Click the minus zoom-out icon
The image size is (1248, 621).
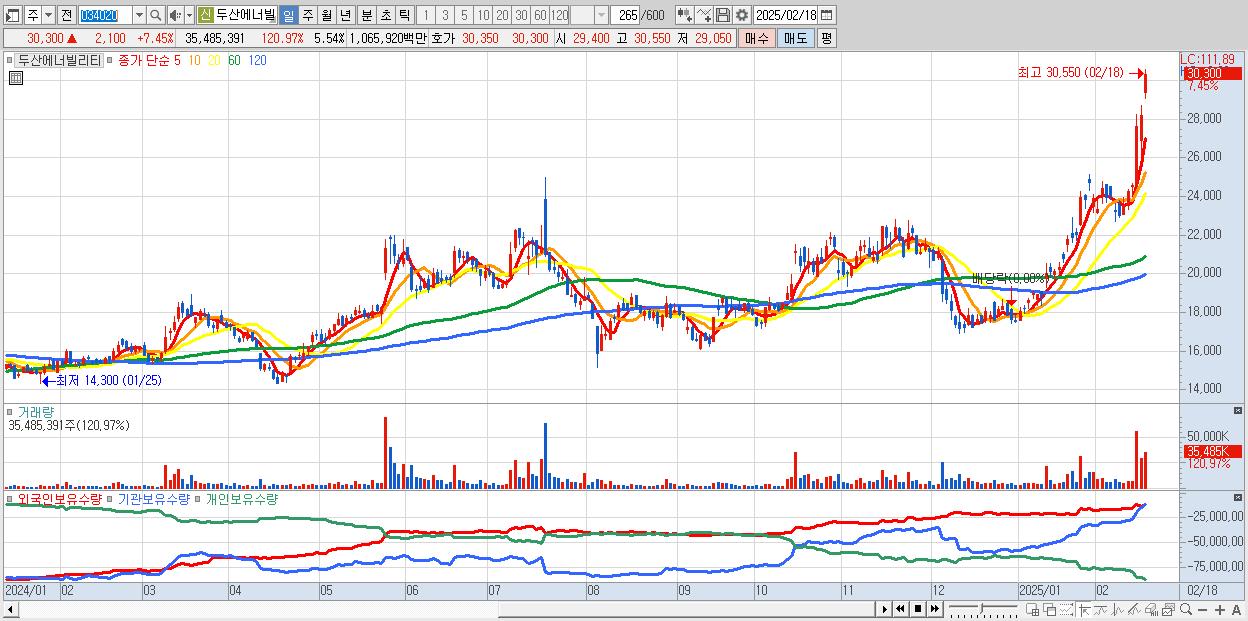click(1203, 610)
